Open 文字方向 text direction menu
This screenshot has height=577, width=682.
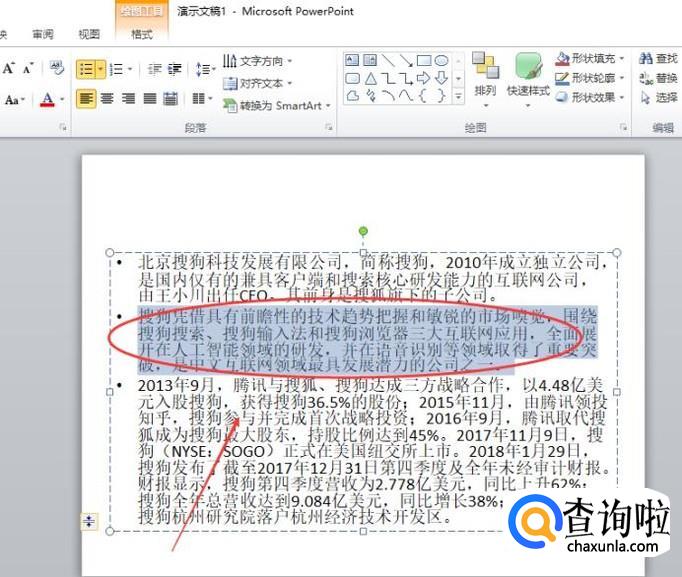click(257, 61)
